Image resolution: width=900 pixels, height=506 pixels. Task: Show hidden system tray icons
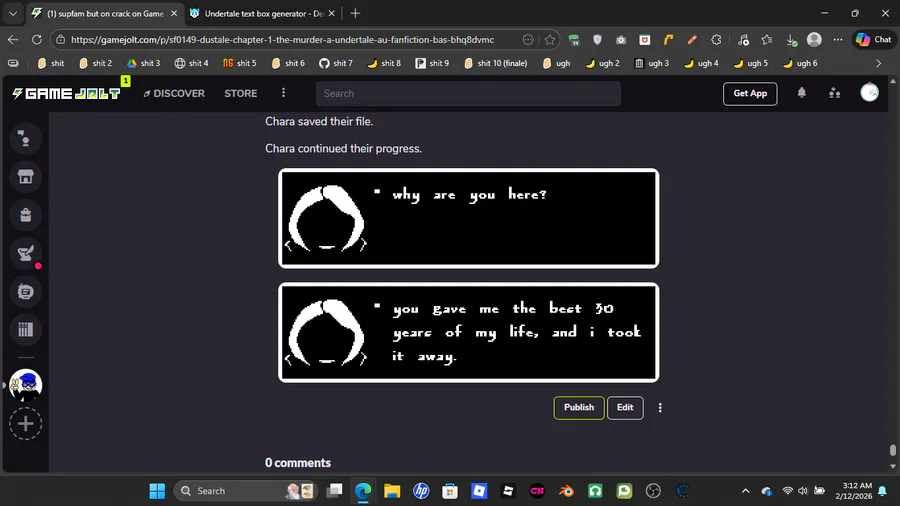point(745,491)
